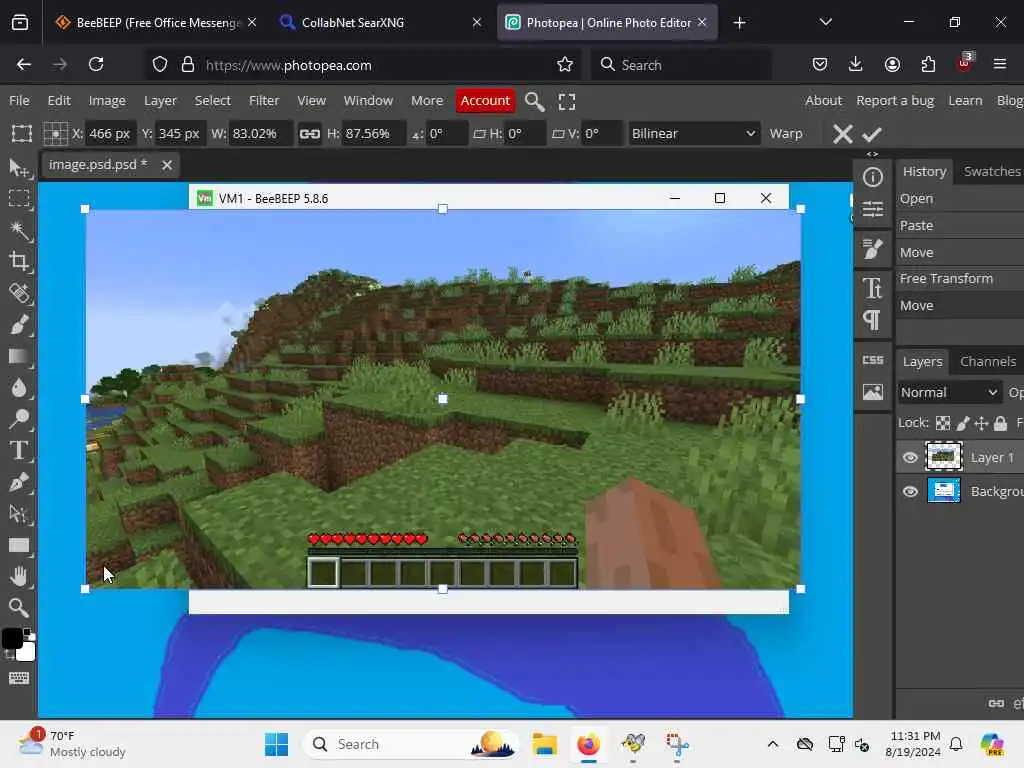Viewport: 1024px width, 768px height.
Task: Hide the Background layer eye icon
Action: click(x=910, y=492)
